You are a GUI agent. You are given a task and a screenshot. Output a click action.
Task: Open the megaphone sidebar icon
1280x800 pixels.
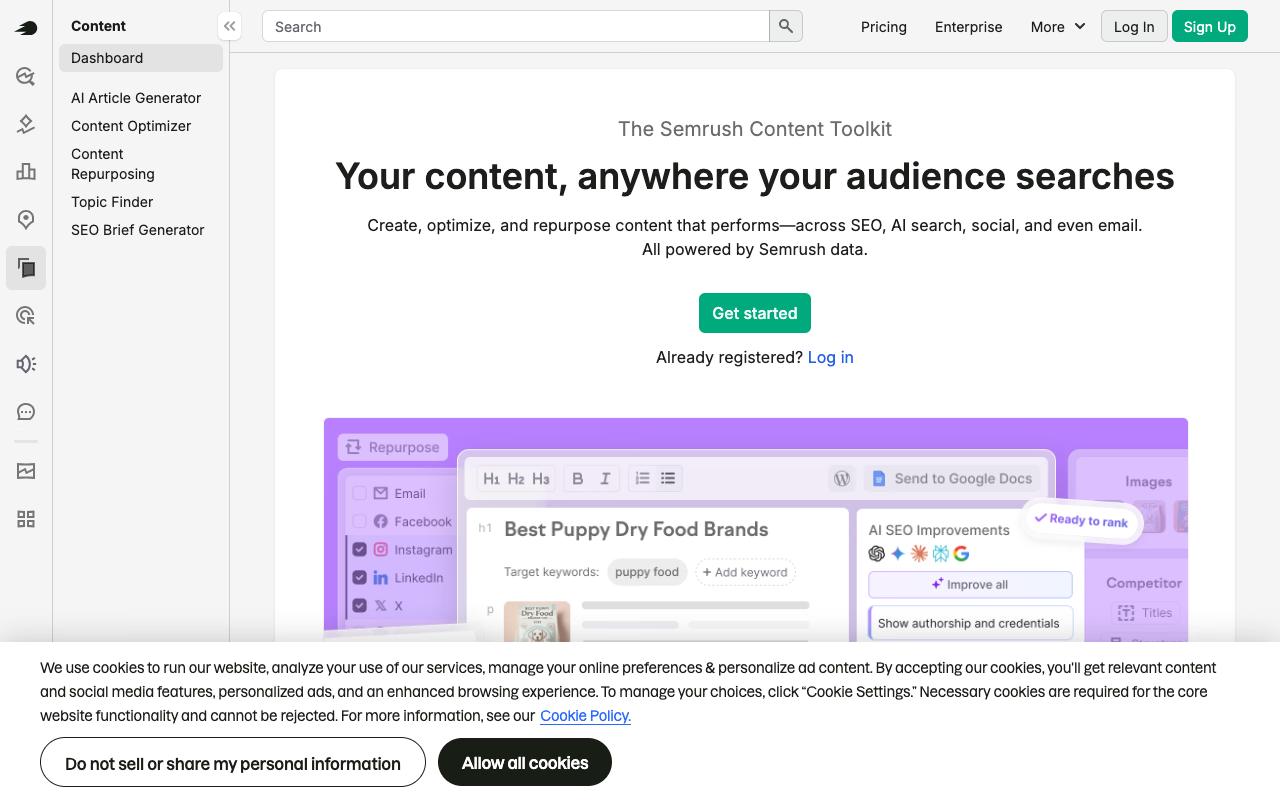tap(26, 364)
